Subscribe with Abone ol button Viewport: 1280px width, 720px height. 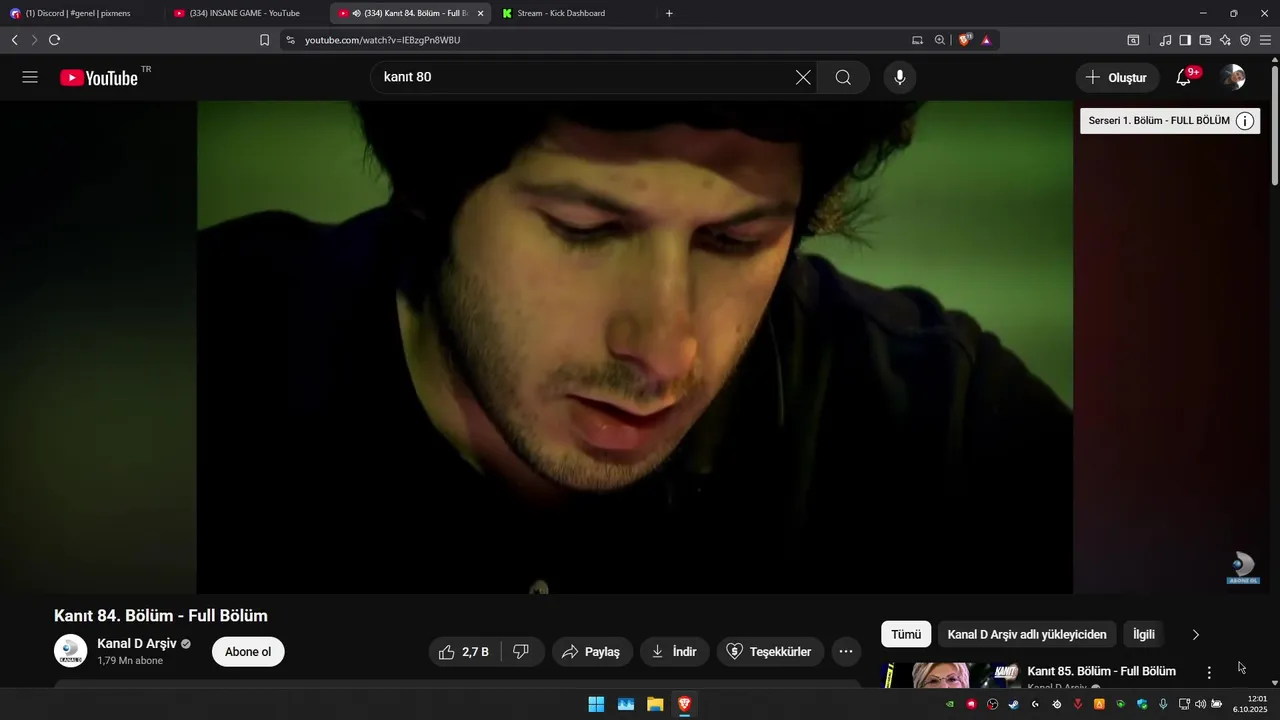248,652
